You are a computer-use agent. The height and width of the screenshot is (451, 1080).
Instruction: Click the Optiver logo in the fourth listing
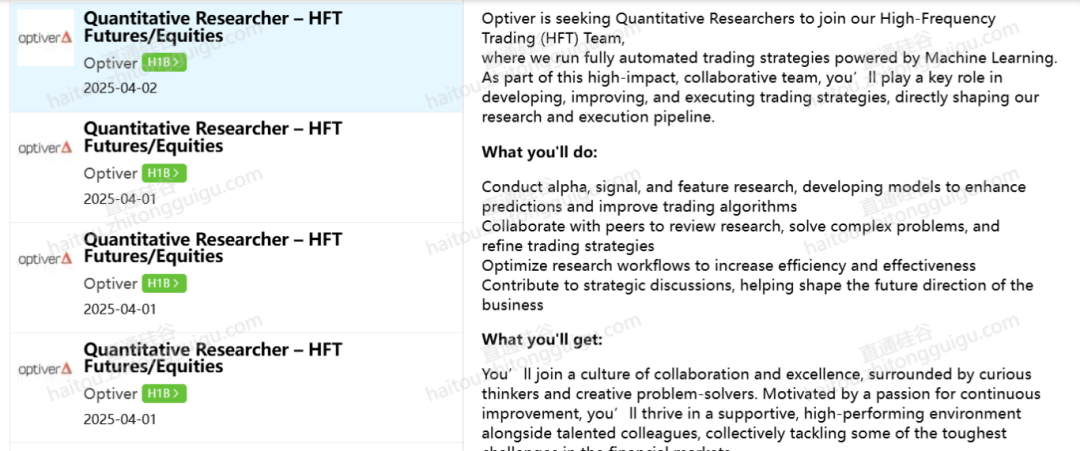coord(45,369)
